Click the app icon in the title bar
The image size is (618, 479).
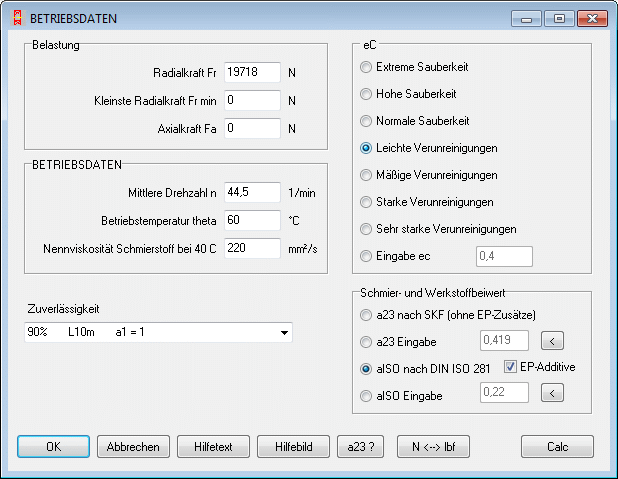tap(15, 18)
